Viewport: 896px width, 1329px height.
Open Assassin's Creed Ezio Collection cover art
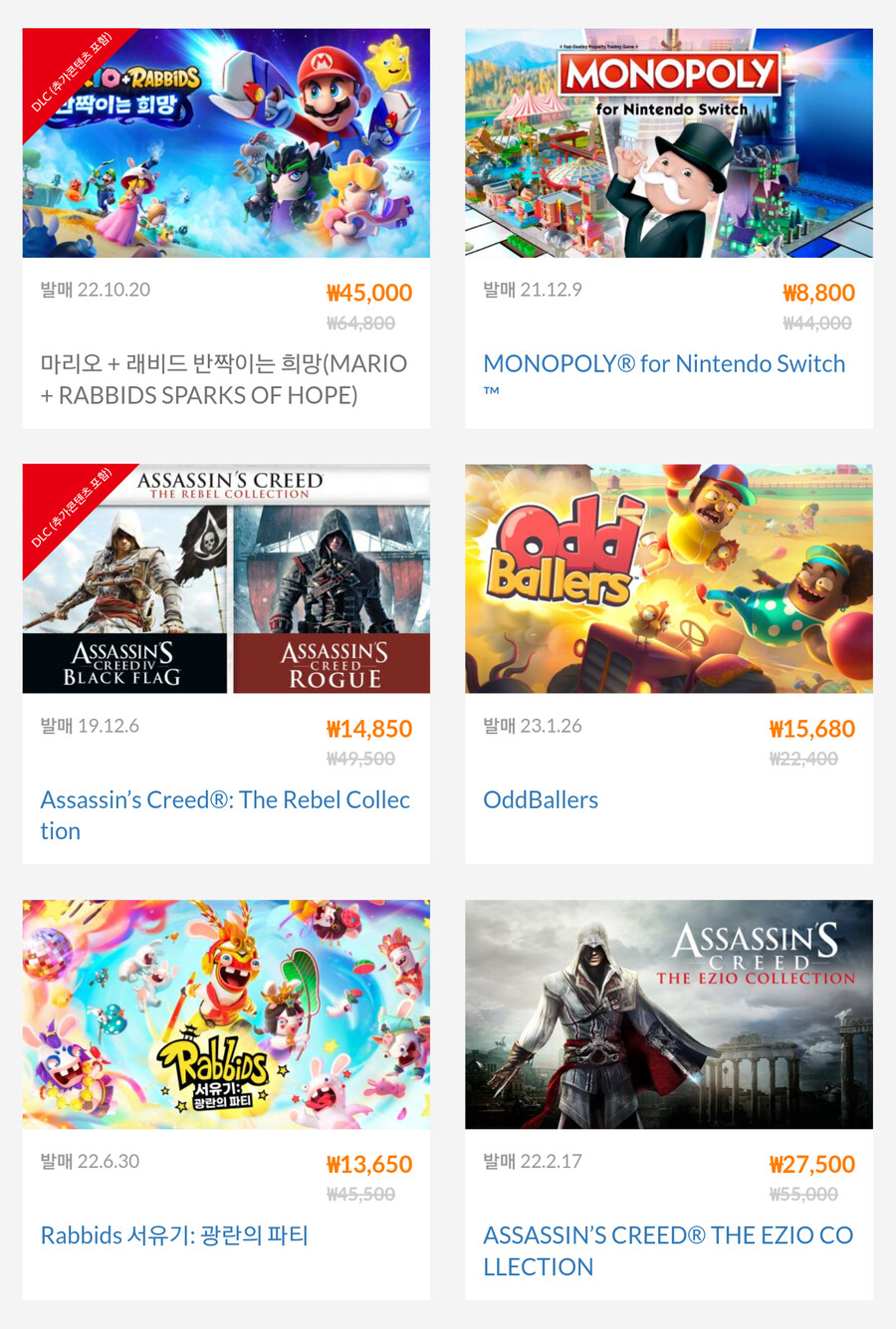(669, 1014)
